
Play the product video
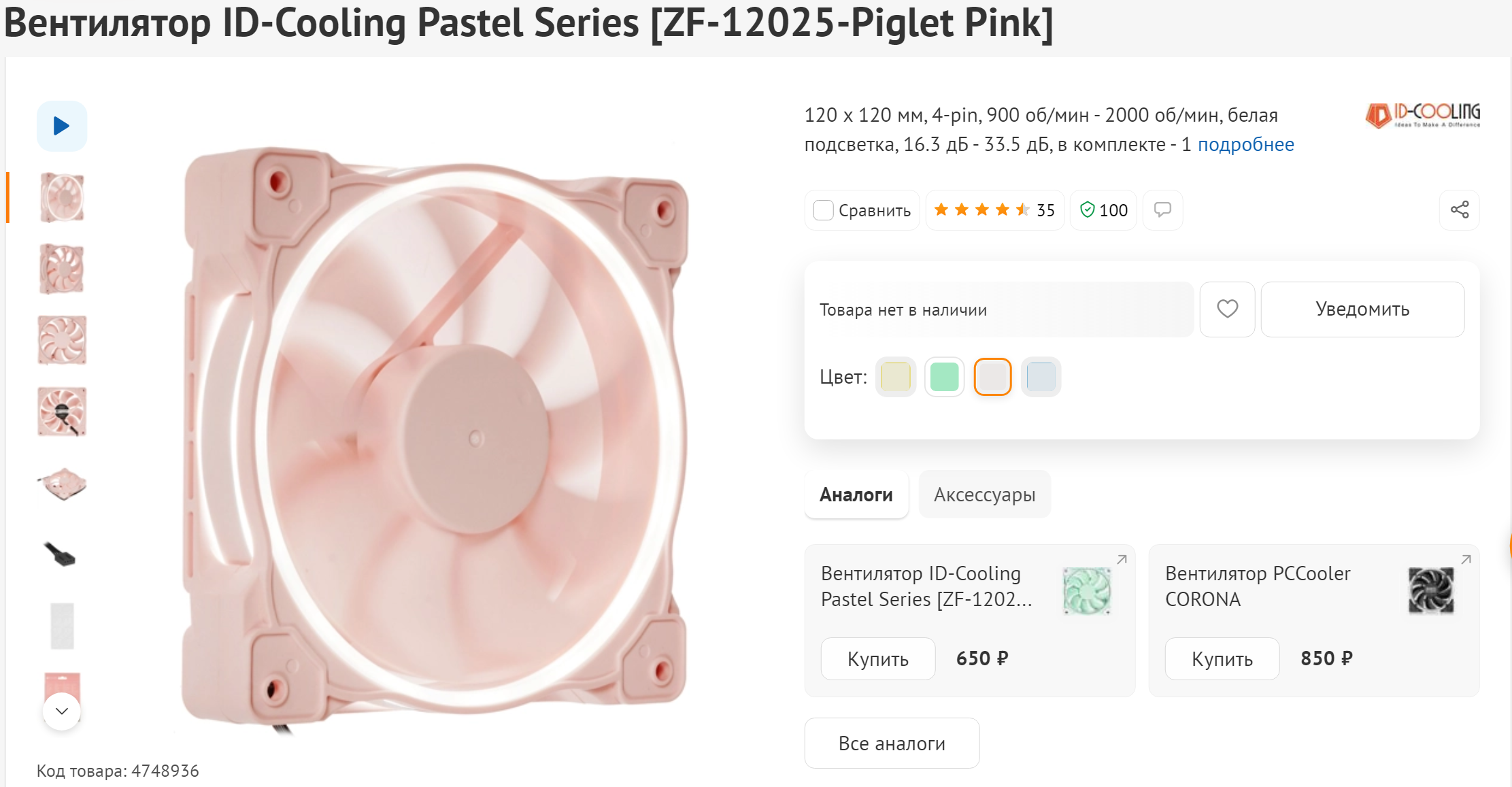[x=62, y=126]
